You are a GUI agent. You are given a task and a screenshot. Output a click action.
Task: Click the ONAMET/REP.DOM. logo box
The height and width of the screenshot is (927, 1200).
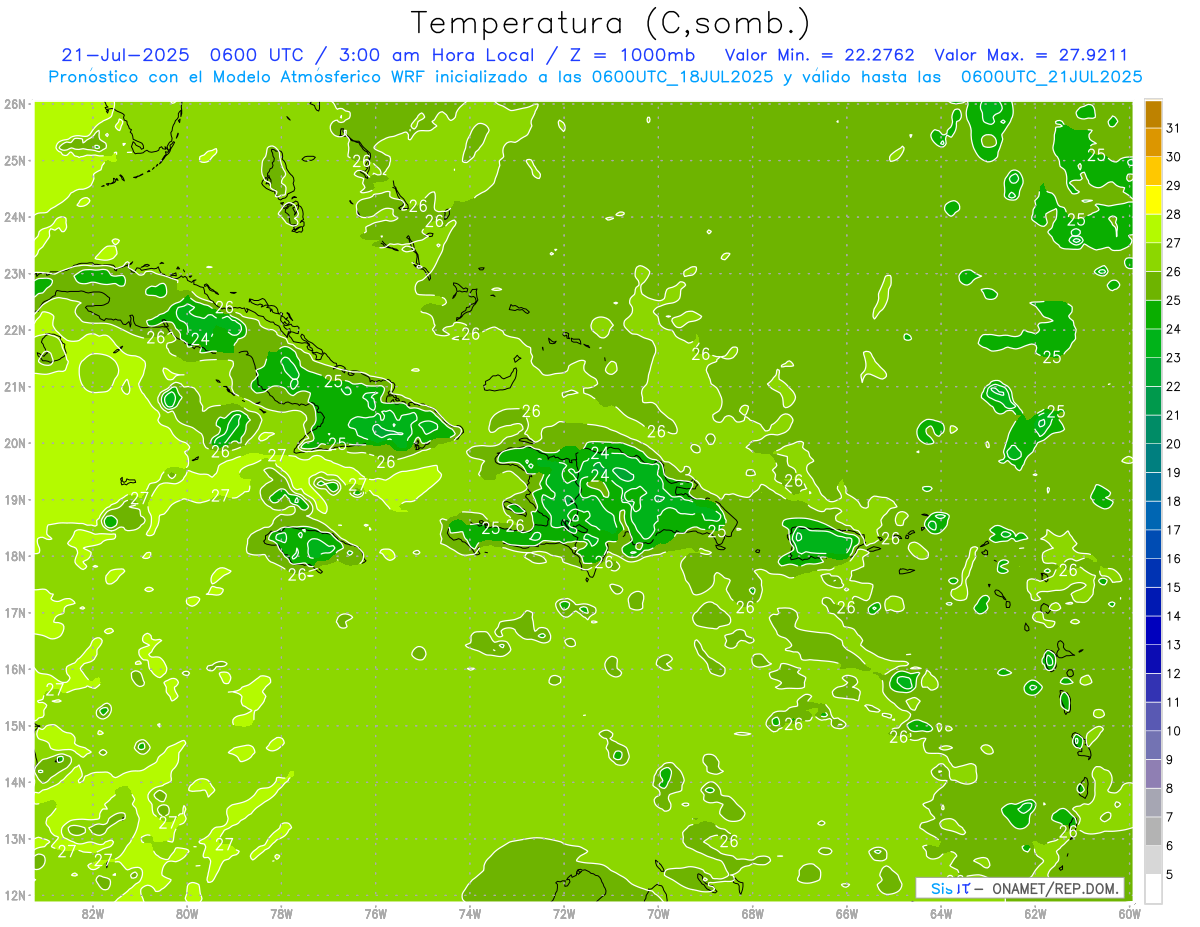[x=1020, y=888]
